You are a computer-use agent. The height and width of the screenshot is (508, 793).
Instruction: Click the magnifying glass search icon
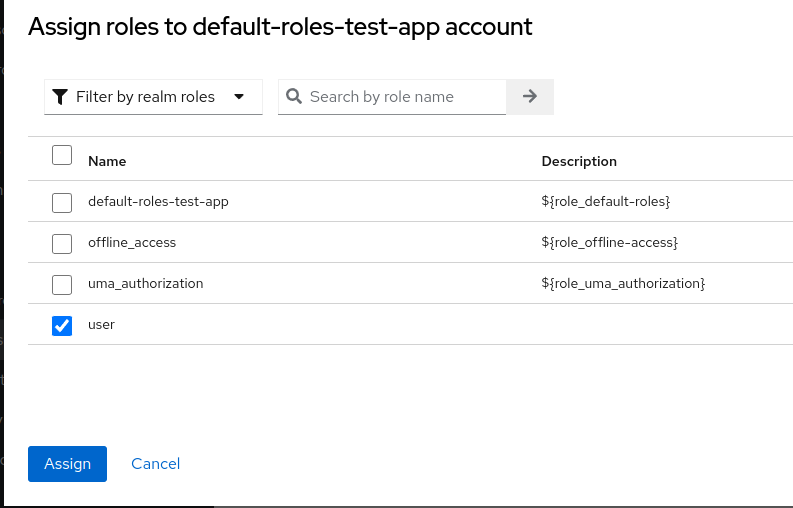(294, 97)
